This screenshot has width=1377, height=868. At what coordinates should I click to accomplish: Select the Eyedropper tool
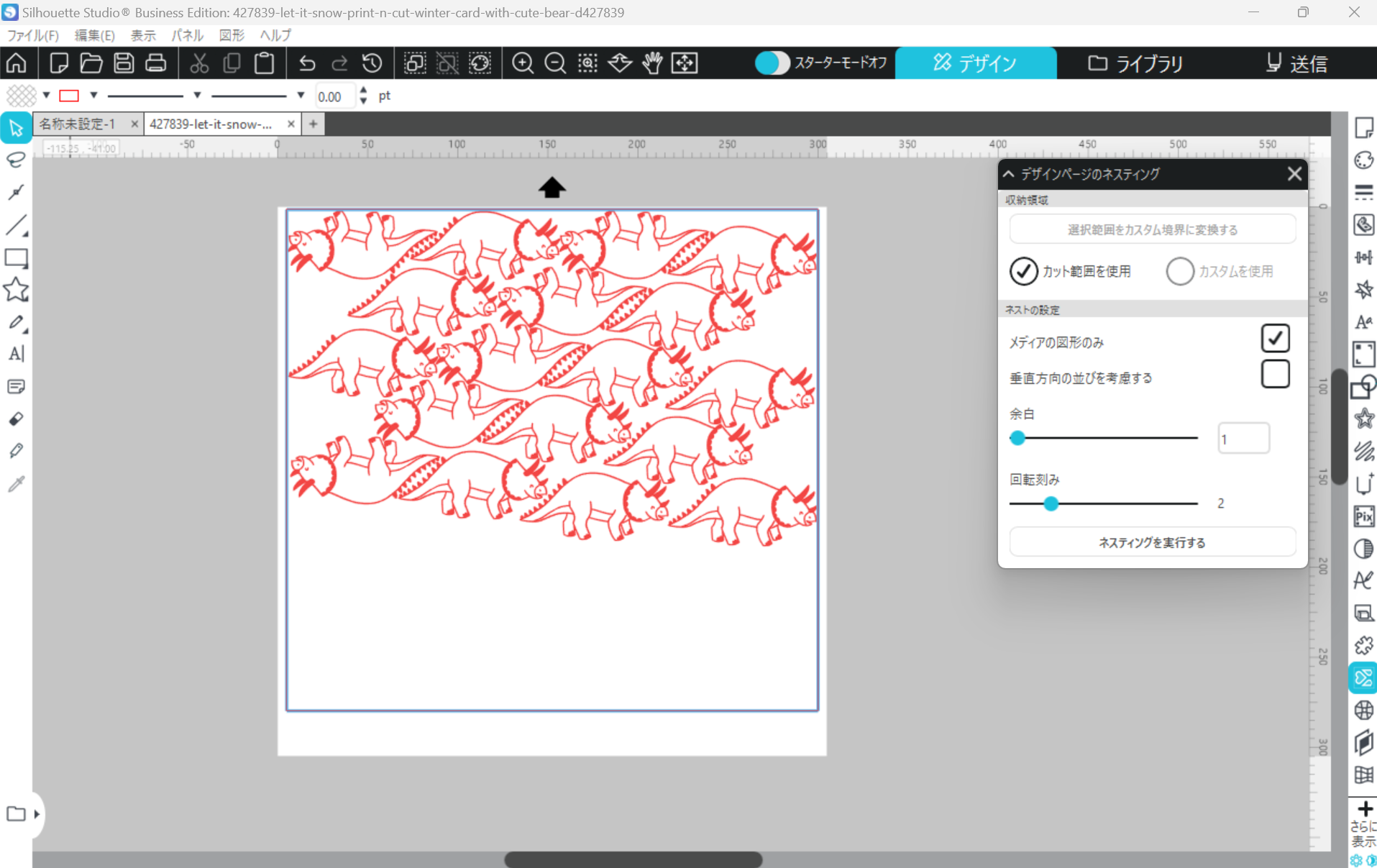[x=16, y=483]
